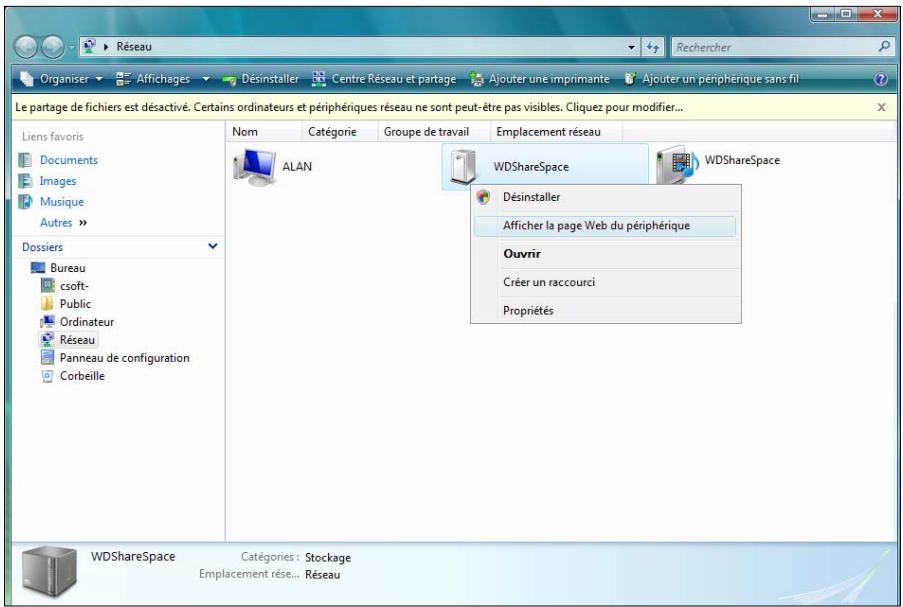The width and height of the screenshot is (903, 607).
Task: Click the Réseau value in details pane
Action: click(x=322, y=575)
